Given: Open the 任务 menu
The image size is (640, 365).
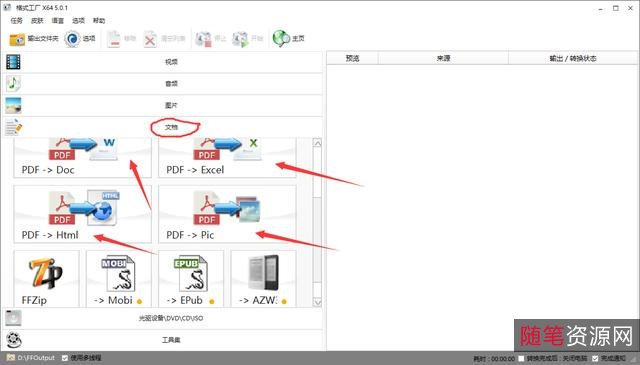Looking at the screenshot, I should pyautogui.click(x=16, y=20).
